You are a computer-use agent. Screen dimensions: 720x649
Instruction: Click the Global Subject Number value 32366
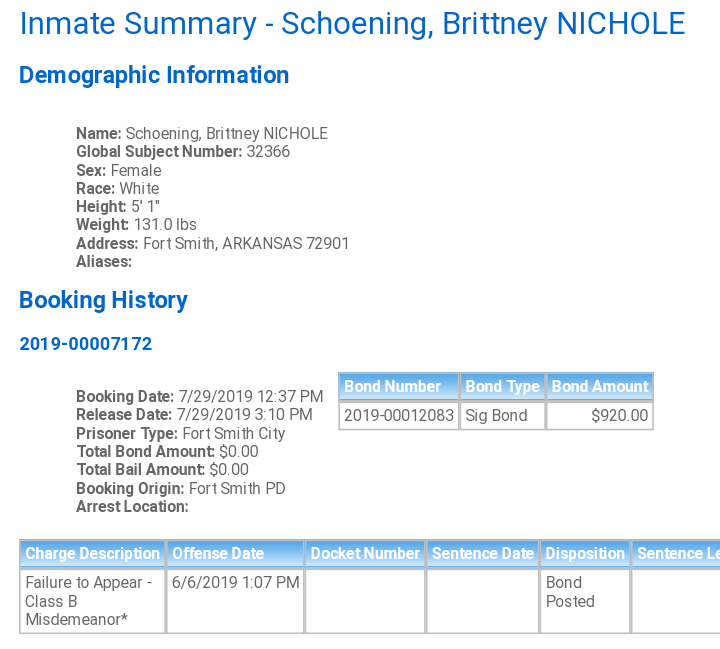pyautogui.click(x=268, y=152)
